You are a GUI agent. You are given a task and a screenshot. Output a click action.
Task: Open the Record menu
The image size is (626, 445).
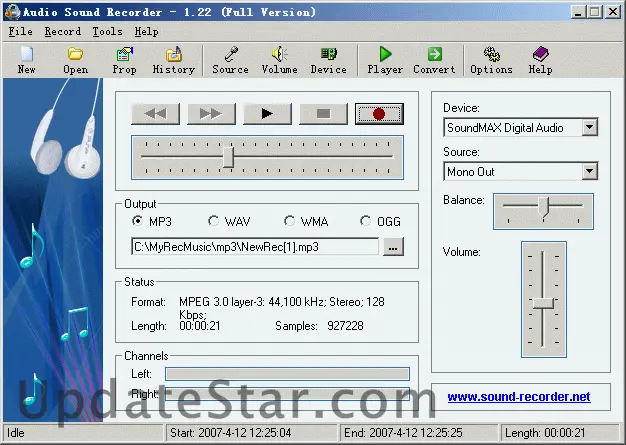62,31
